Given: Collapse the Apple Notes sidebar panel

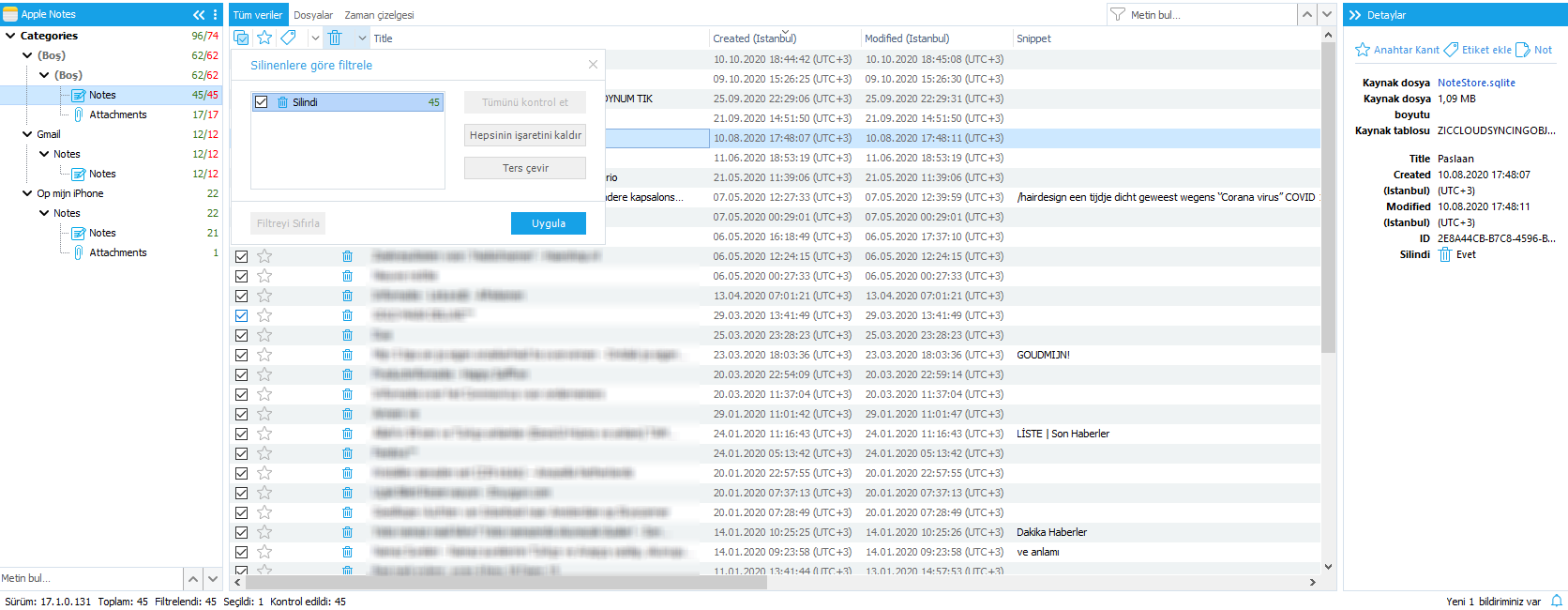Looking at the screenshot, I should pos(199,14).
